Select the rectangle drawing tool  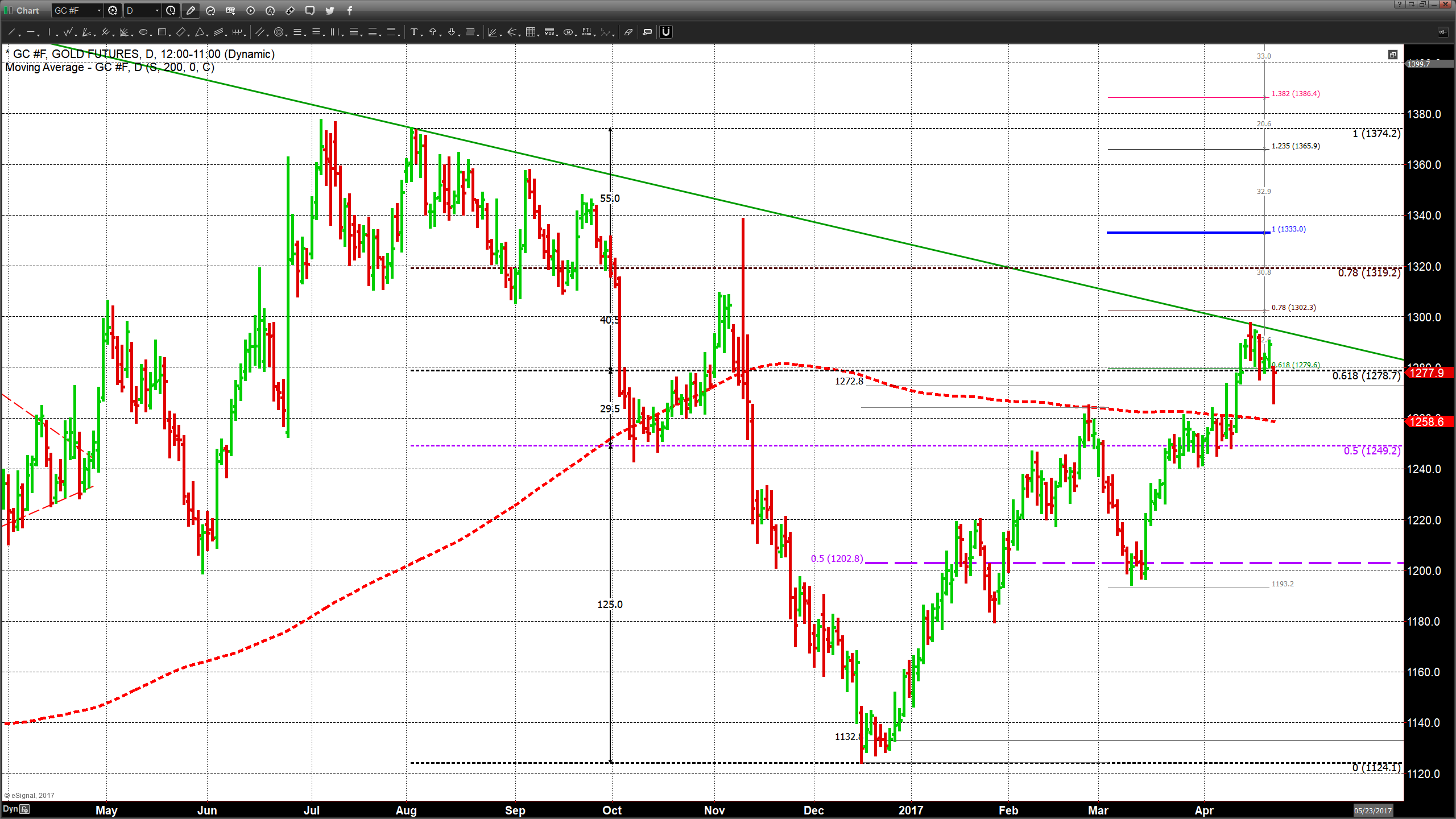[162, 32]
